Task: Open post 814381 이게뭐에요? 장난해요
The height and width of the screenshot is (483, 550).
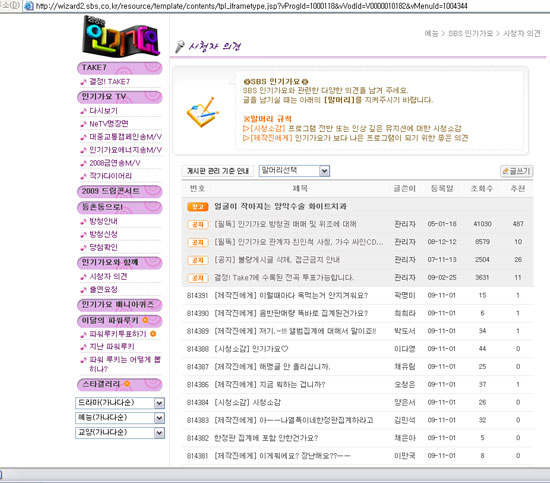Action: click(282, 456)
